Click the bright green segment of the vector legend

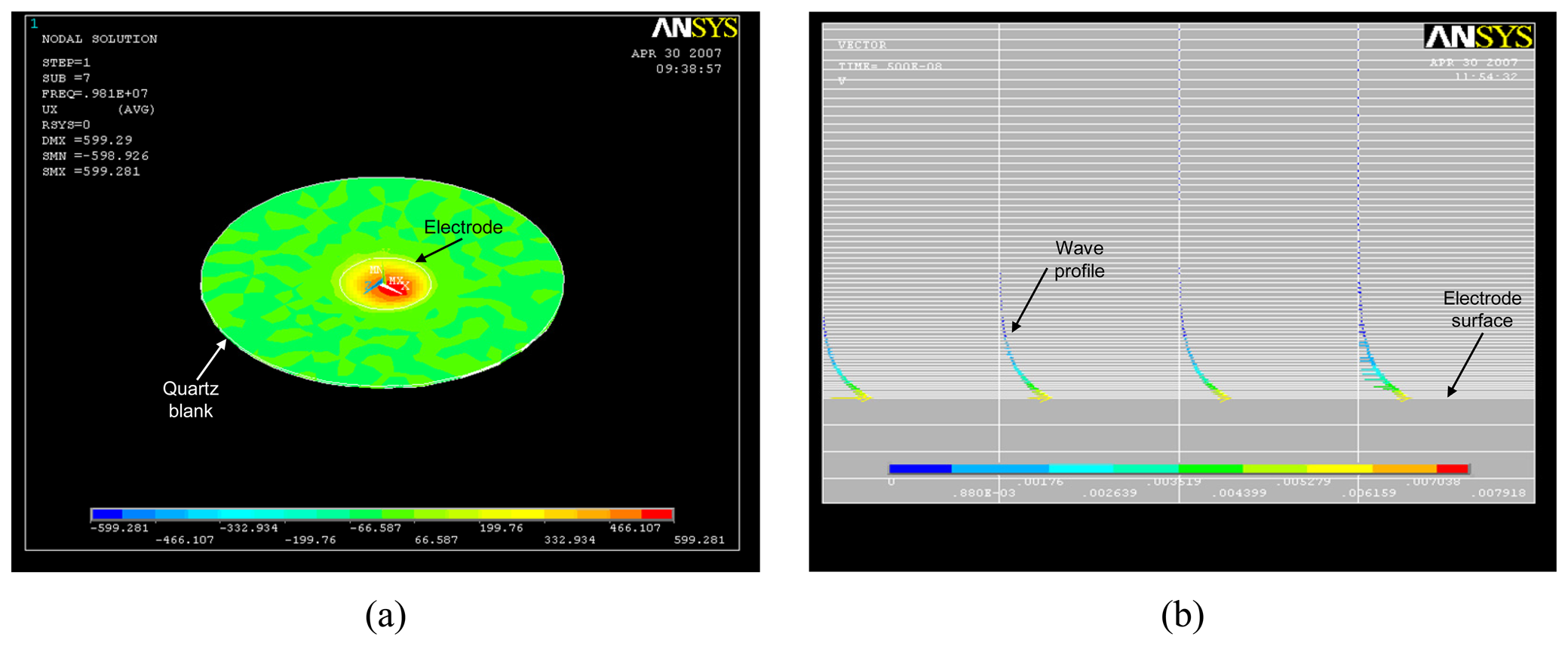pos(1211,469)
